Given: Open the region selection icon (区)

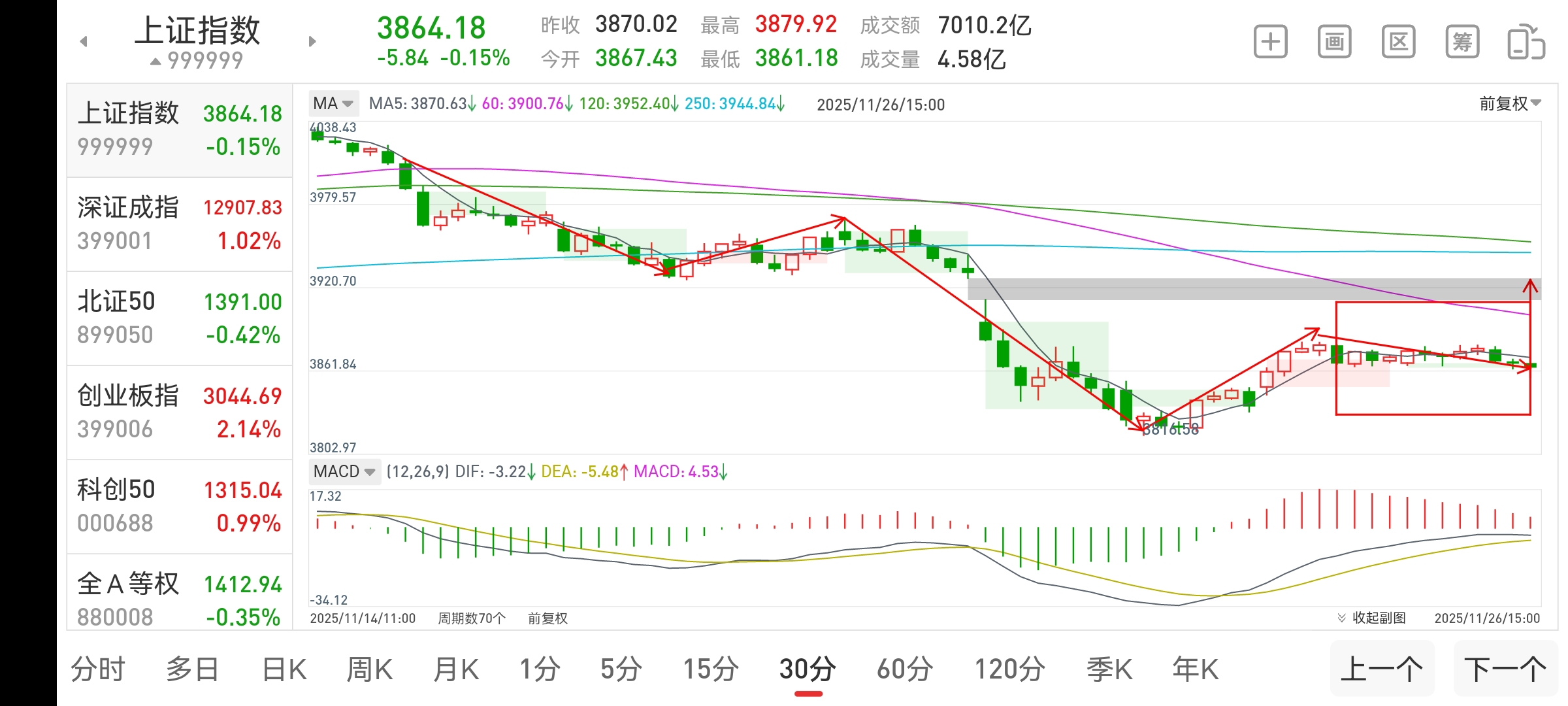Looking at the screenshot, I should tap(1397, 41).
